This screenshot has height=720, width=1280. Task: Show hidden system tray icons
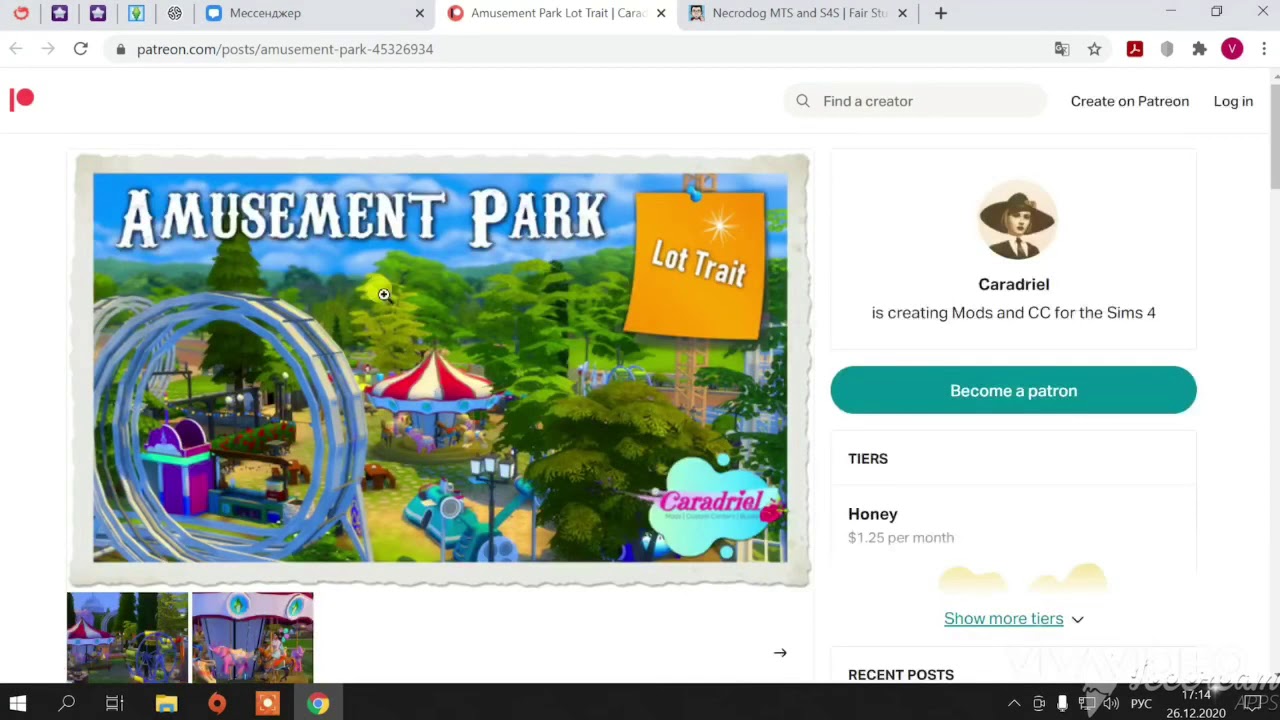(1014, 704)
